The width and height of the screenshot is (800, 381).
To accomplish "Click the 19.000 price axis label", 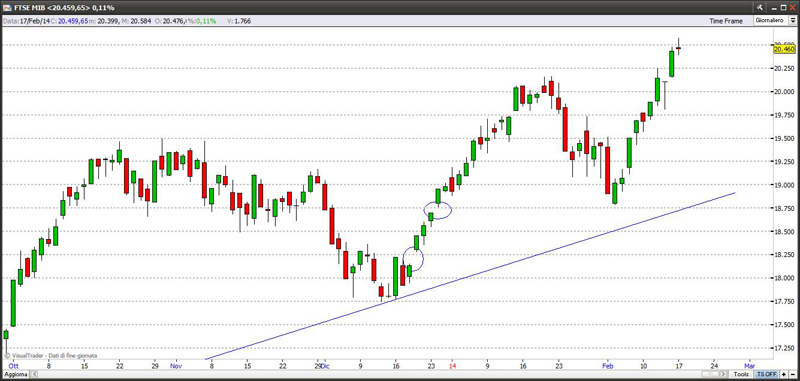I will (785, 185).
